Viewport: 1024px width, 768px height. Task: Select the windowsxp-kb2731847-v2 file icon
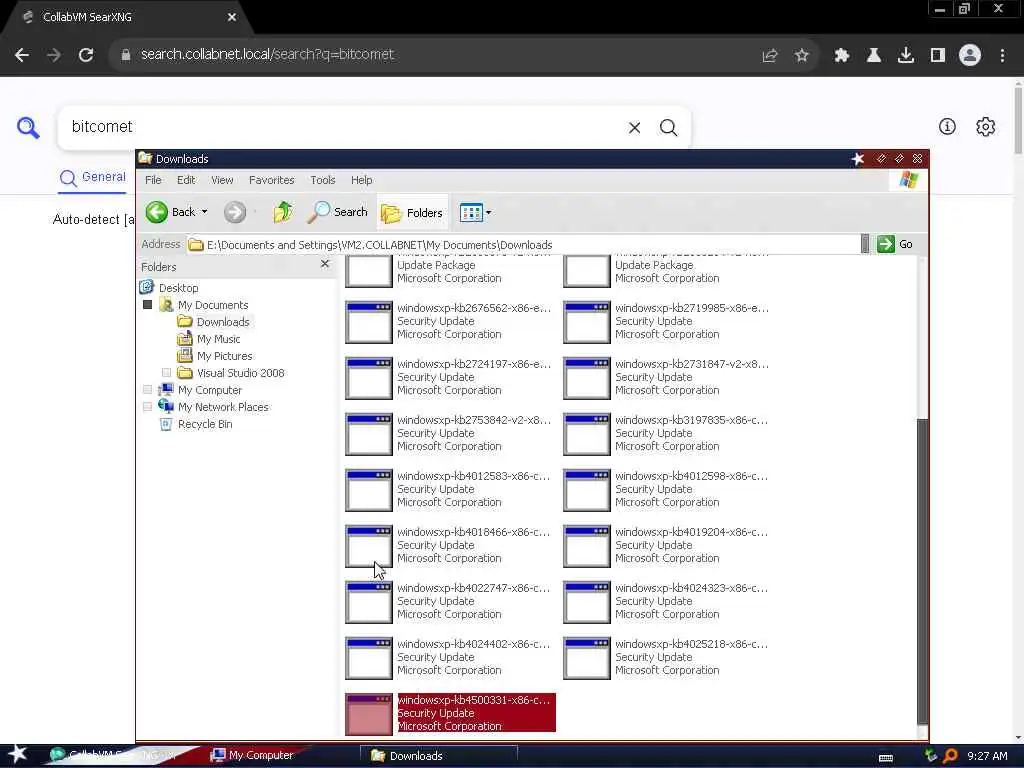click(x=587, y=378)
